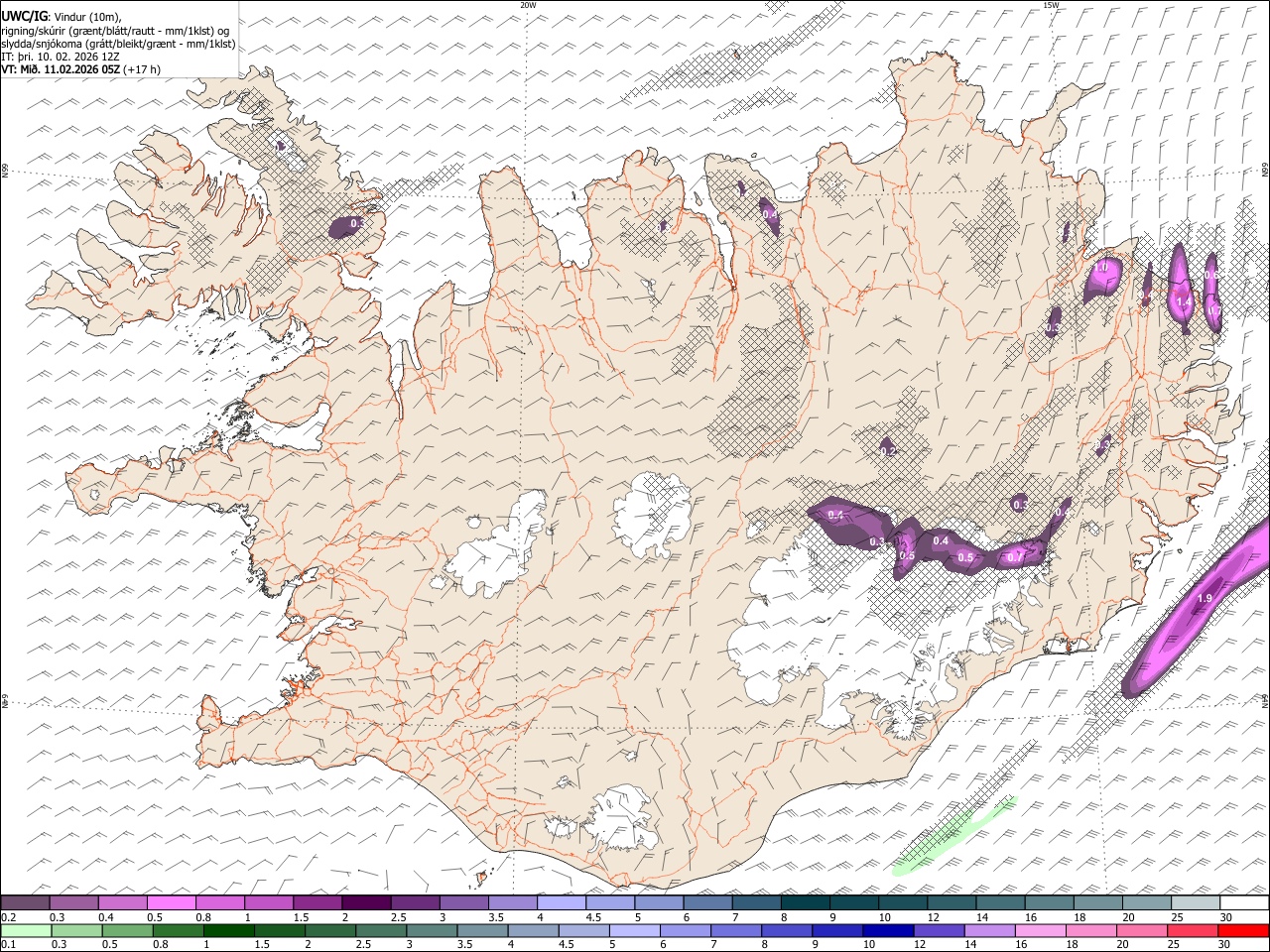
Task: Select the bottom-row gray-green swatch starting at 3
Action: 432,931
